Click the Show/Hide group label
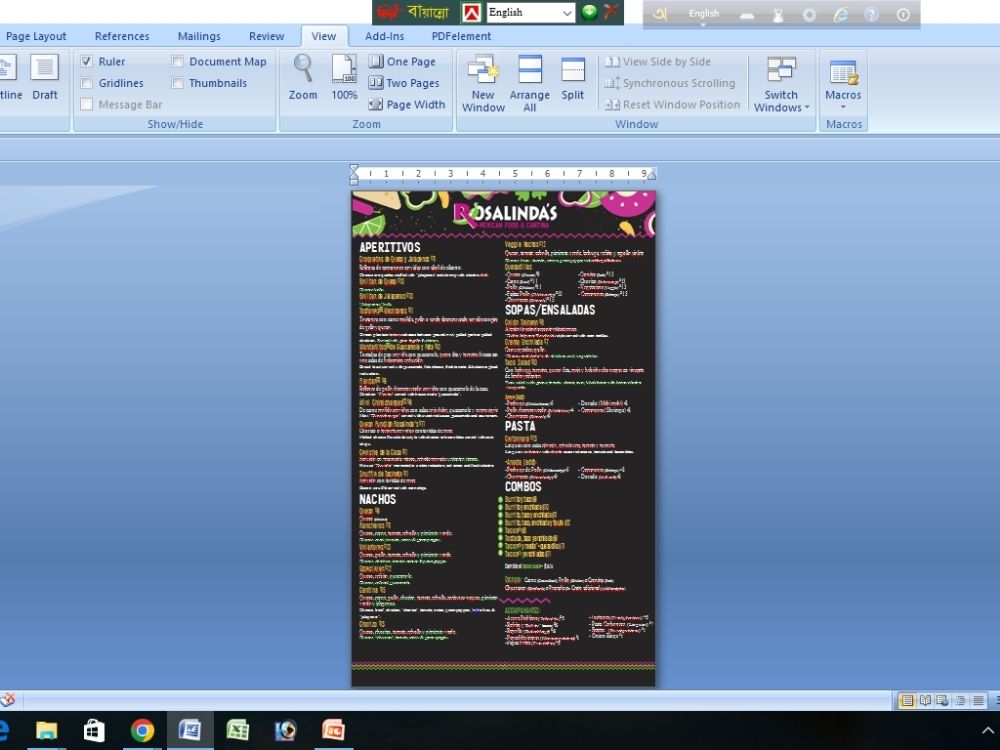 175,124
